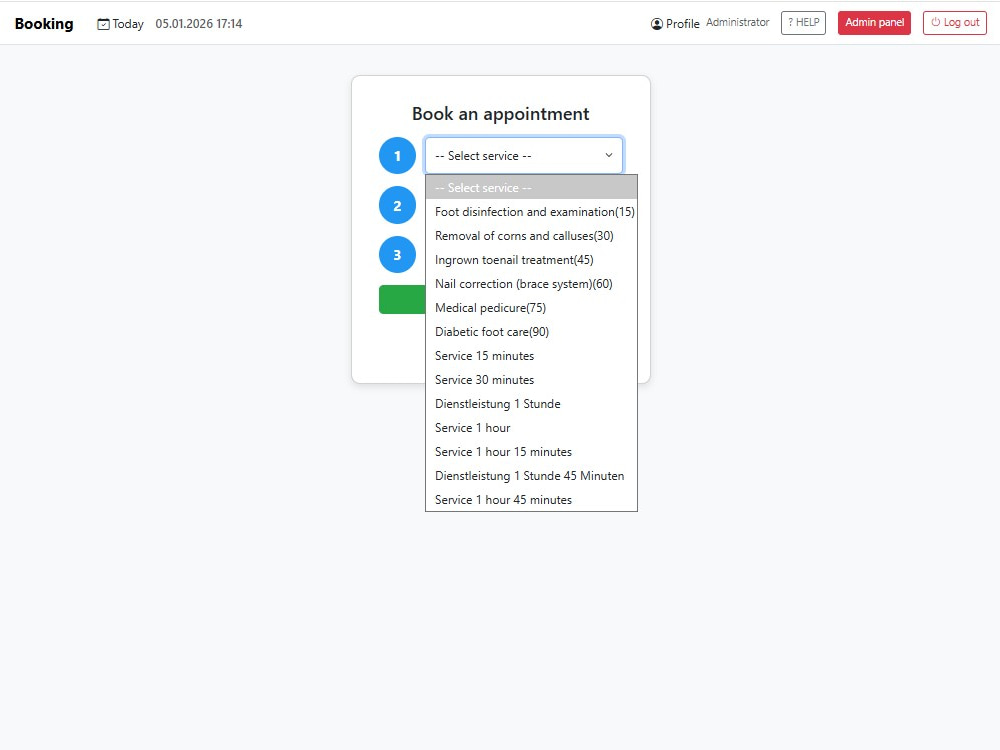This screenshot has height=750, width=1000.
Task: Select Medical pedicure(75) option
Action: pyautogui.click(x=531, y=308)
